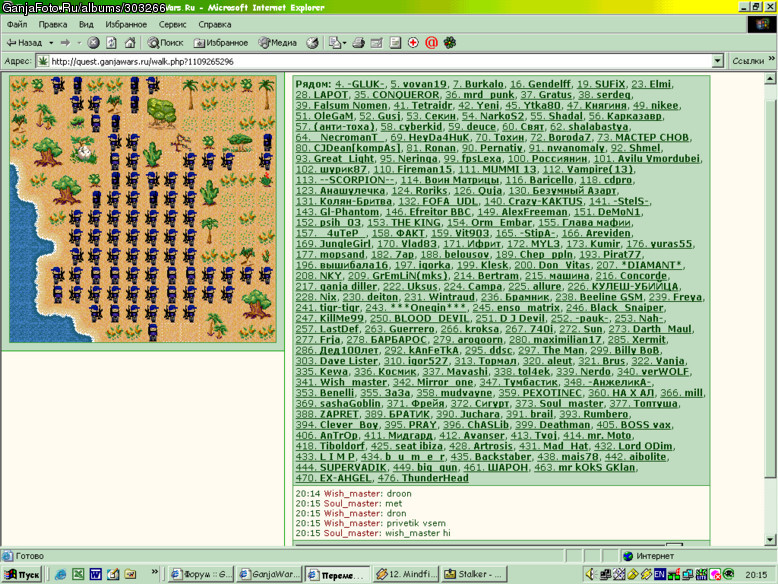Click the Edit page toolbar icon

[377, 43]
